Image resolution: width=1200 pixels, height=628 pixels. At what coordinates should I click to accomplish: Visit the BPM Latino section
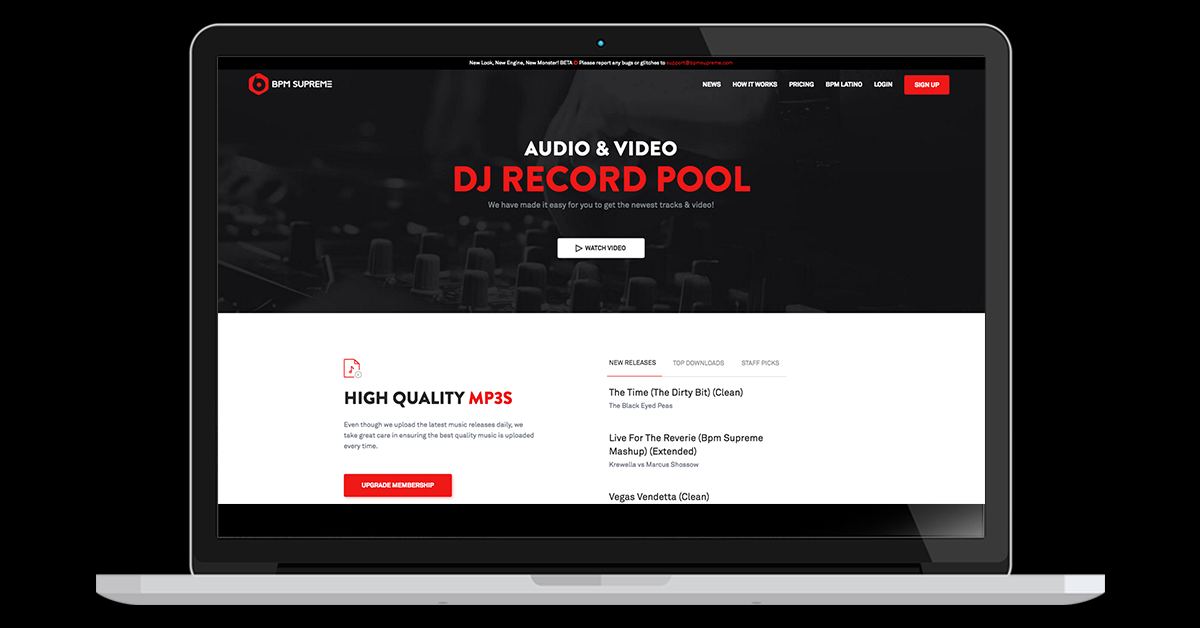(844, 85)
